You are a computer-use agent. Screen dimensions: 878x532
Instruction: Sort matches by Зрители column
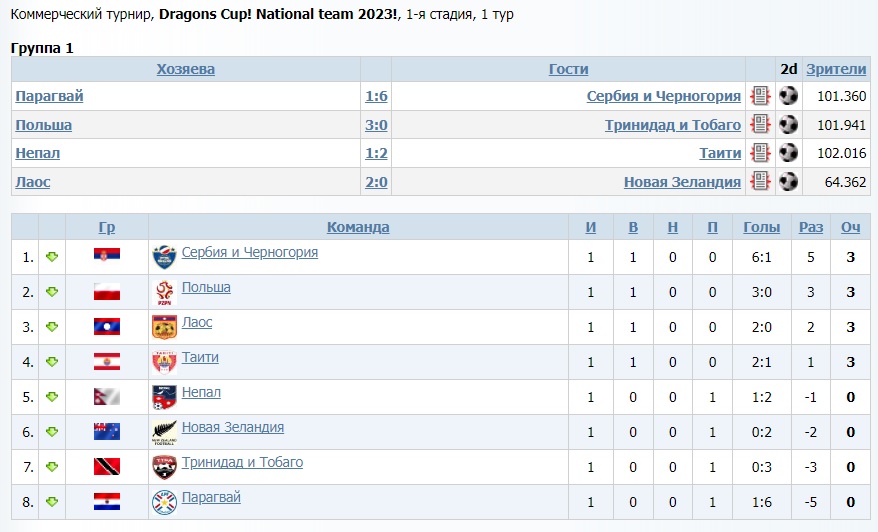pyautogui.click(x=836, y=69)
